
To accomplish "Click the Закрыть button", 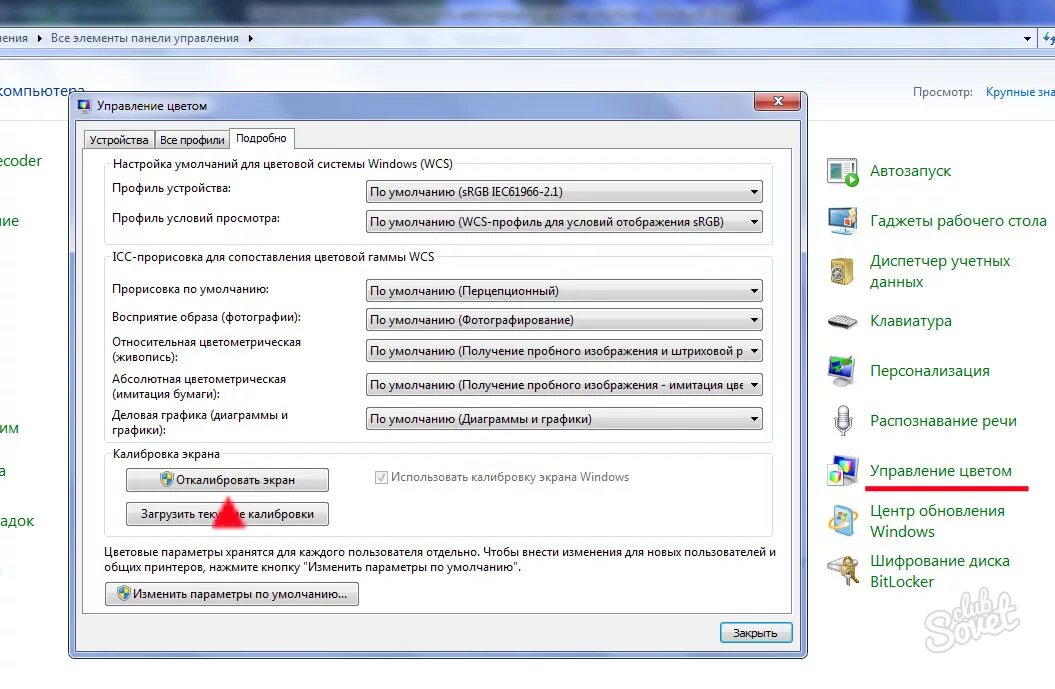I will coord(756,633).
